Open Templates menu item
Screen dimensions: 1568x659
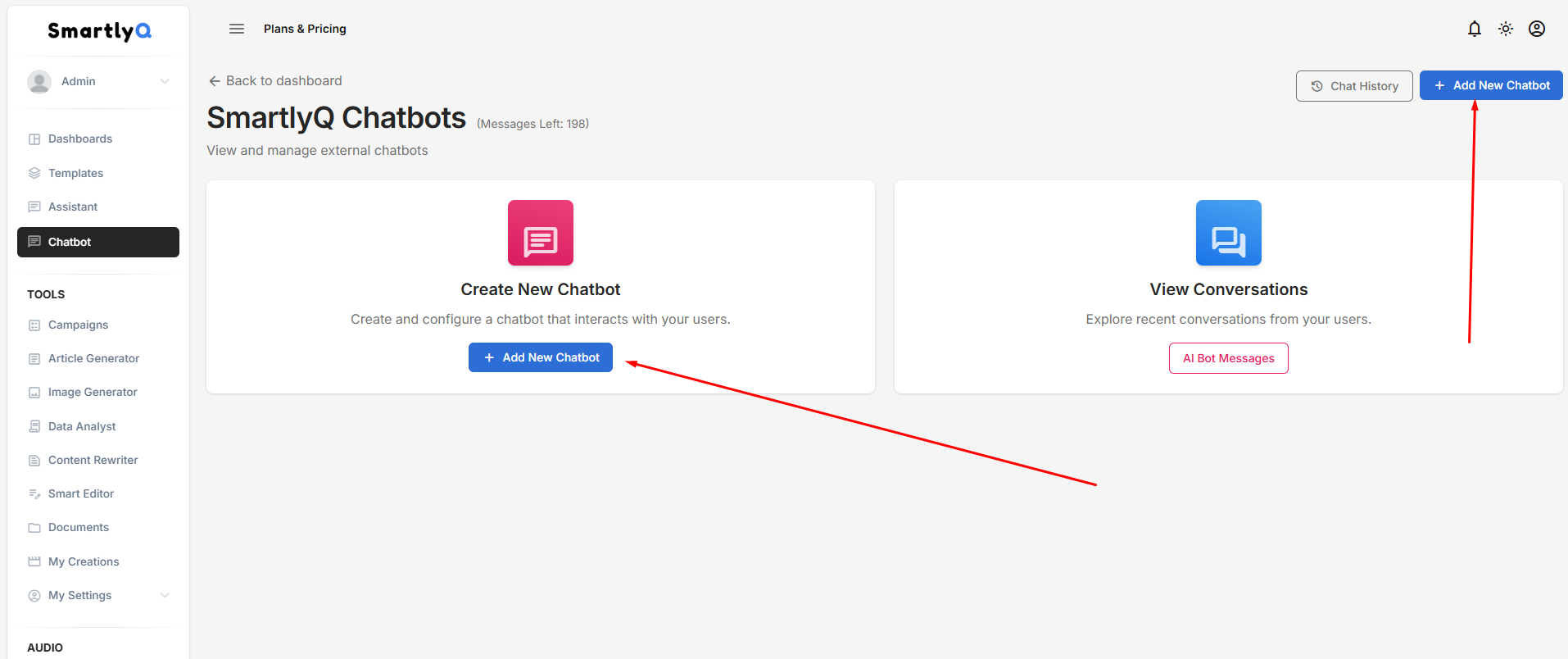coord(75,173)
